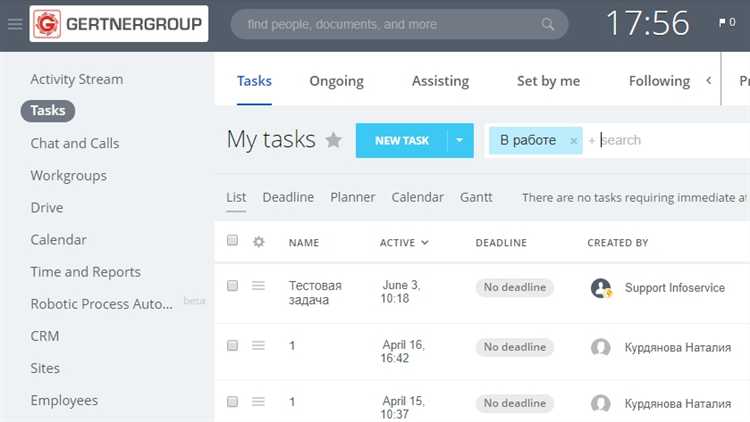Click the Gertner Group logo
750x422 pixels.
[x=118, y=24]
